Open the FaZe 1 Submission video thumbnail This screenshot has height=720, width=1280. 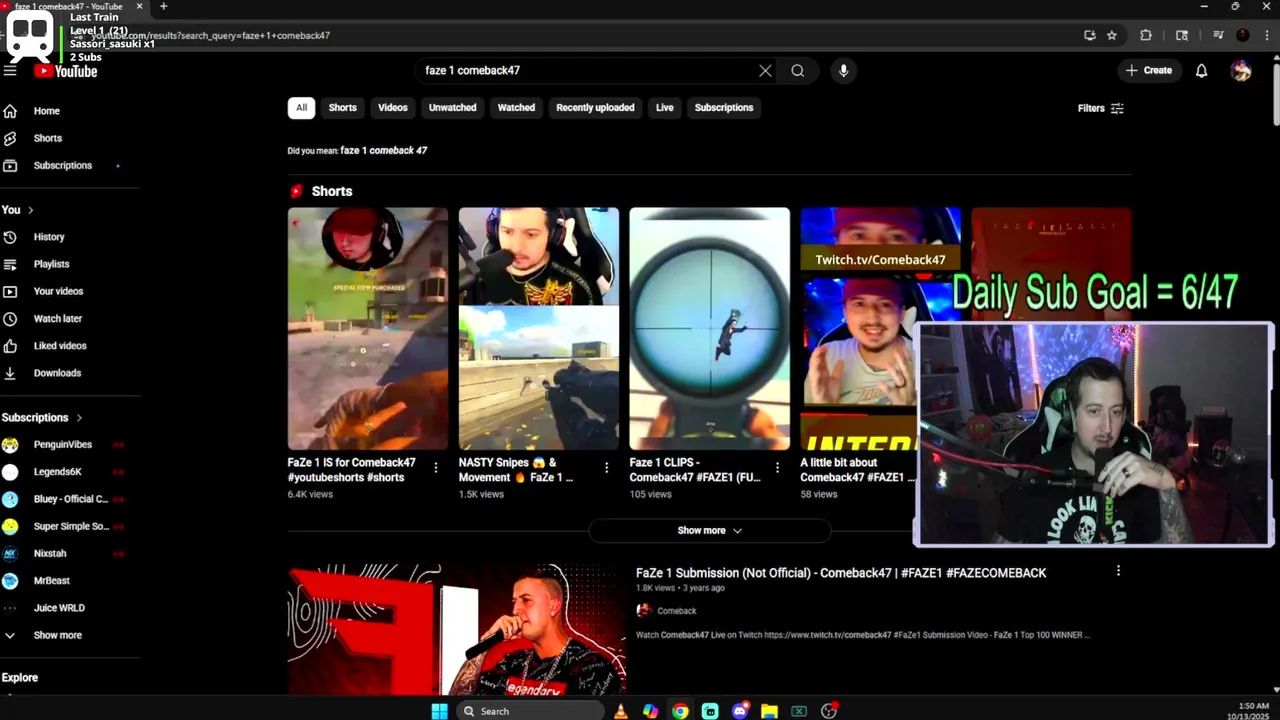coord(456,629)
